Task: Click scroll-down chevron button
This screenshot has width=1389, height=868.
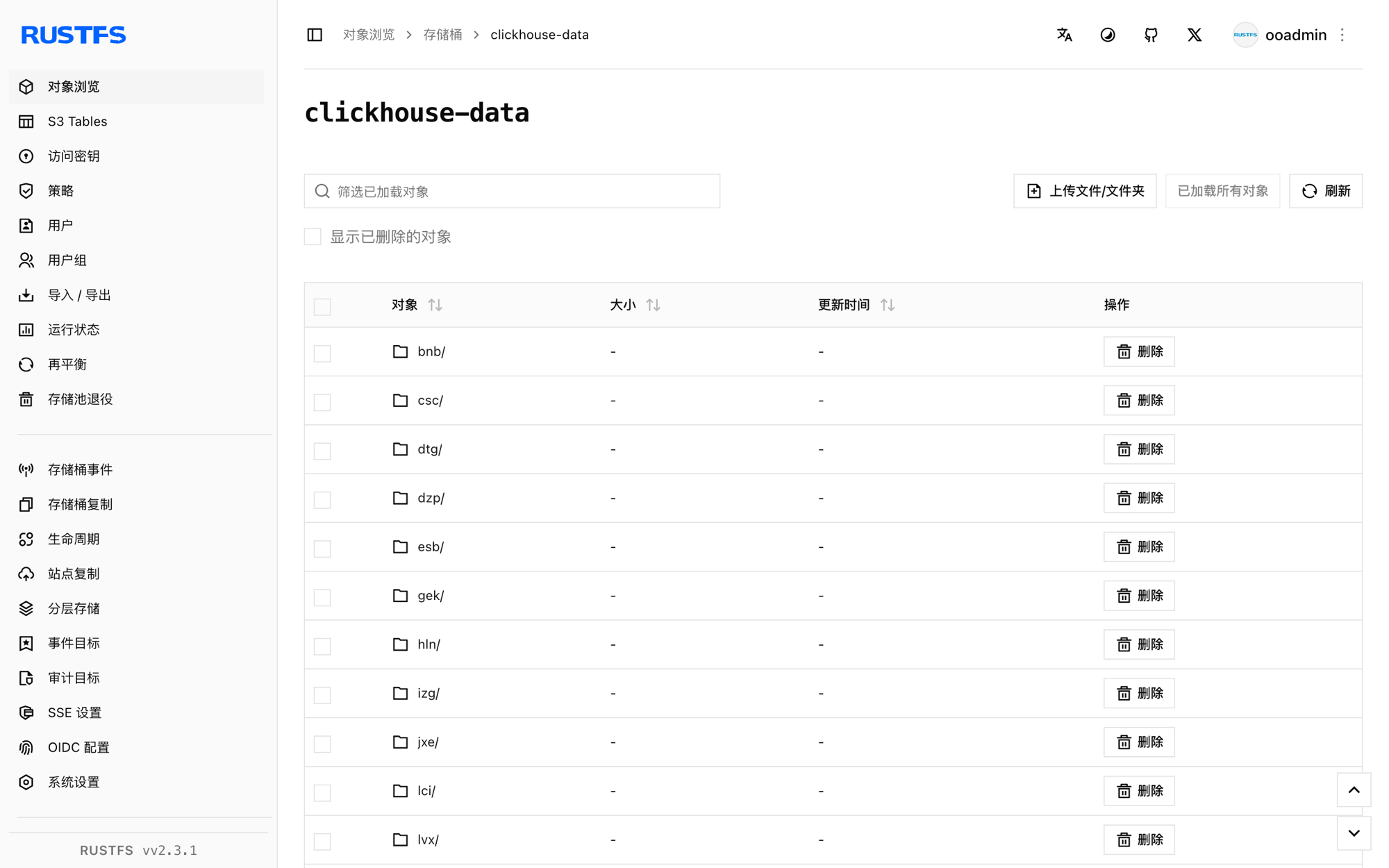Action: pos(1354,833)
